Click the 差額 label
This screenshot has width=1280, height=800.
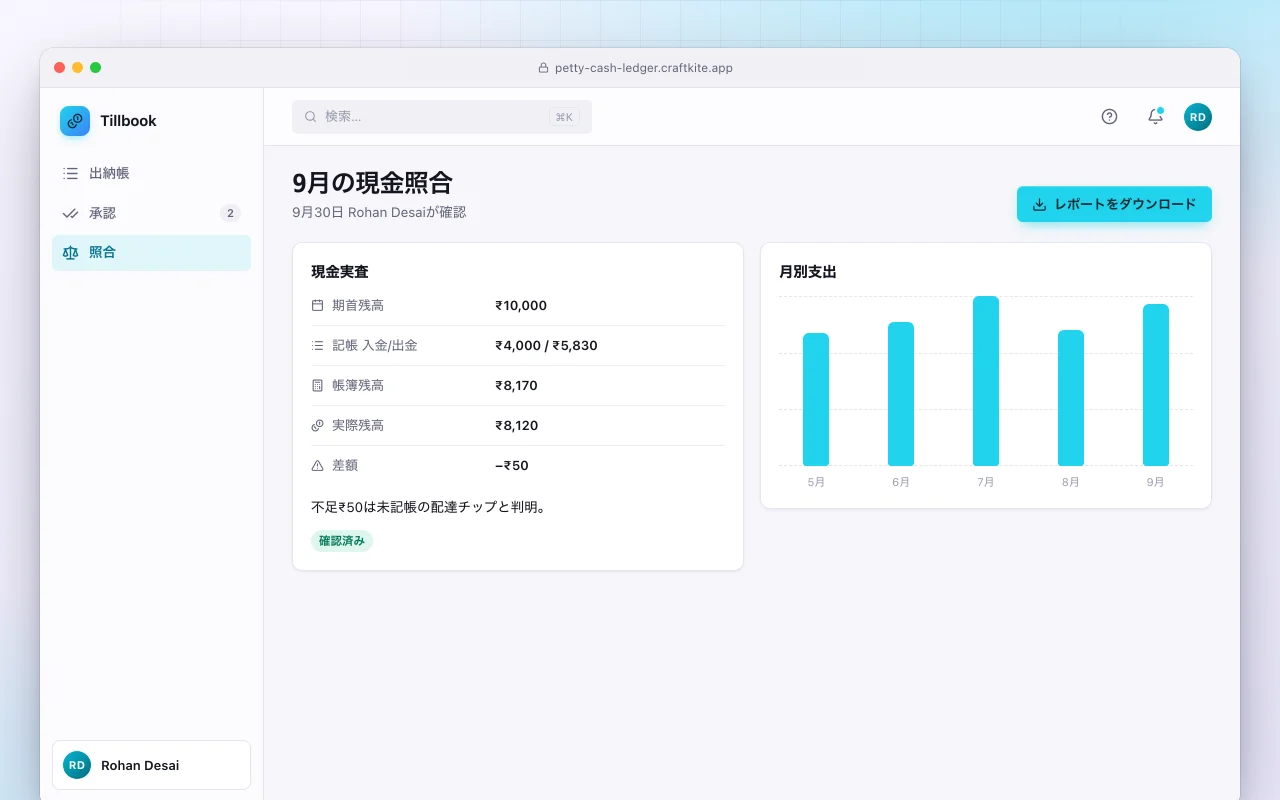[345, 465]
